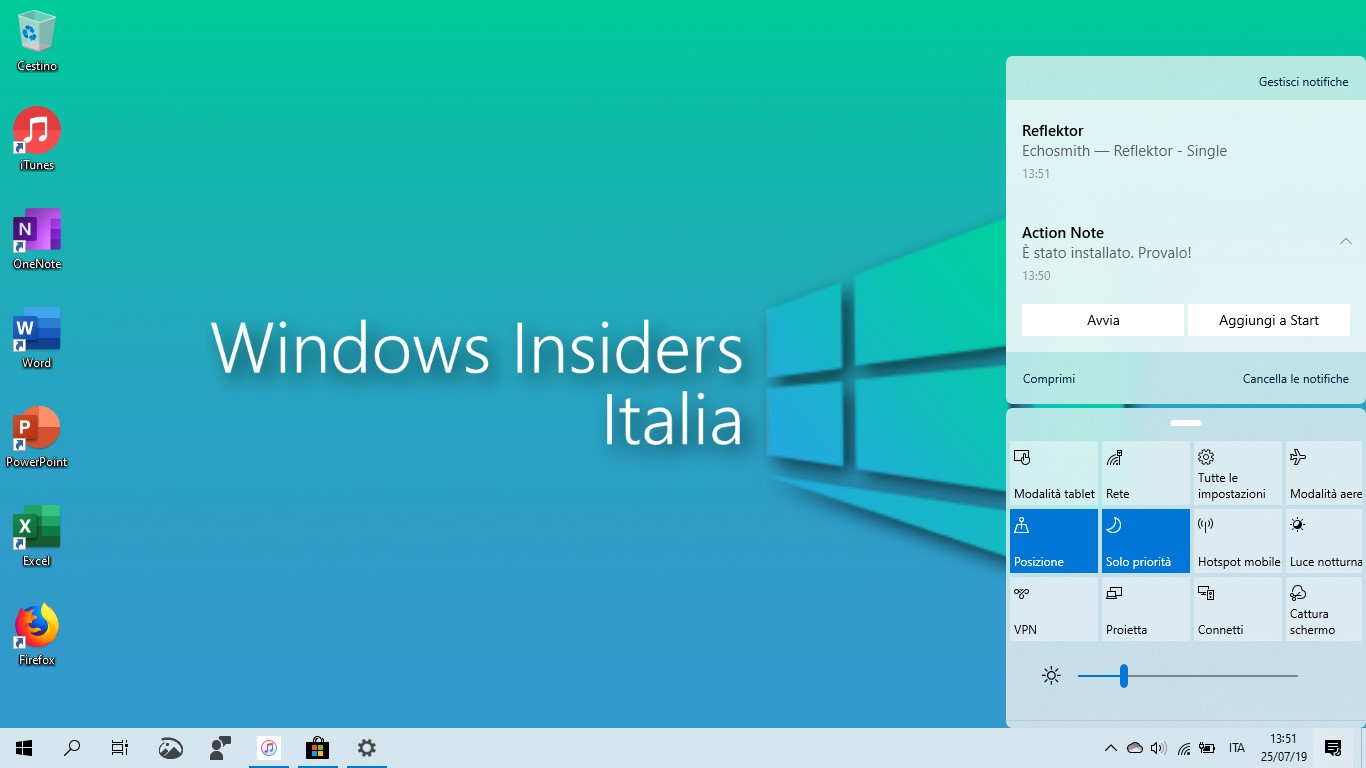Click the battery tray icon
Image resolution: width=1366 pixels, height=768 pixels.
[1207, 748]
